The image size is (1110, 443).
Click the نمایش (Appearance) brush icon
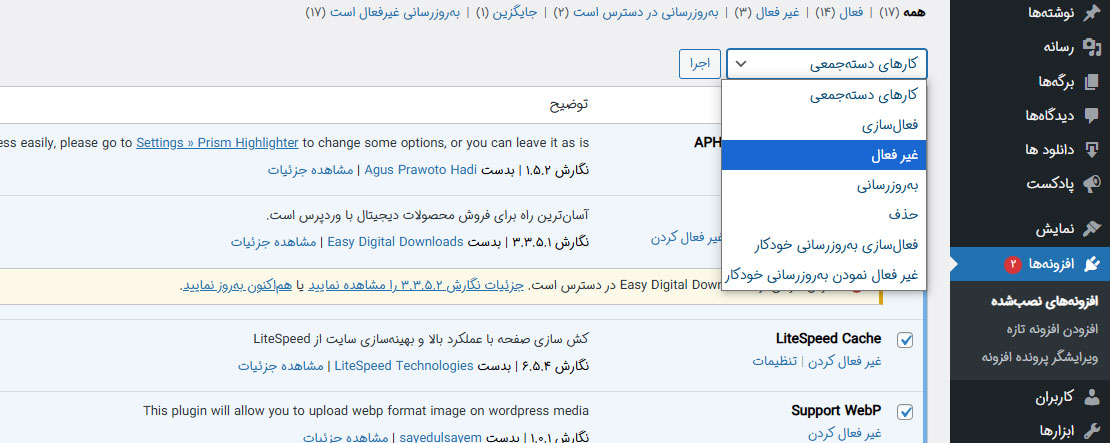tap(1092, 229)
